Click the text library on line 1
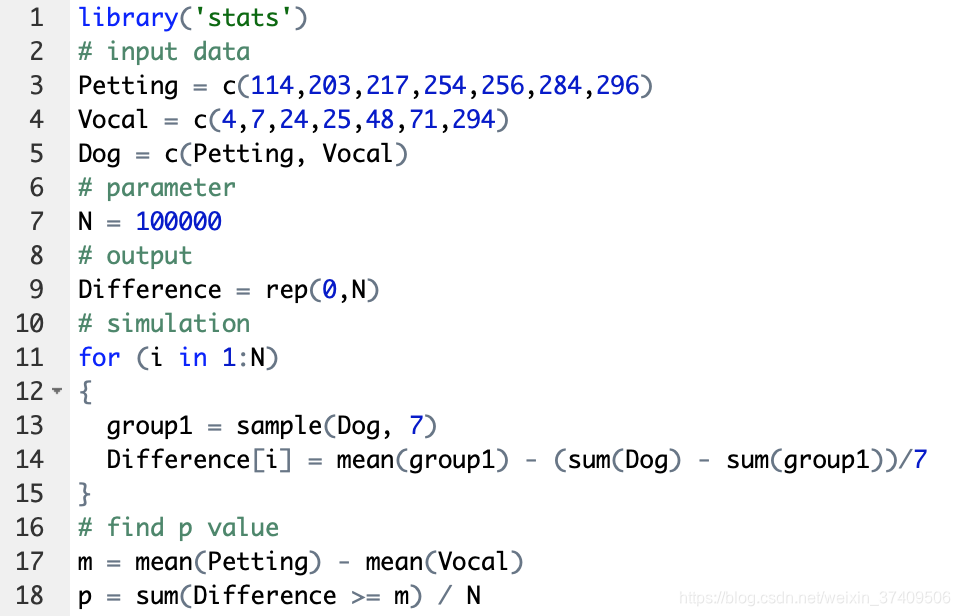This screenshot has width=960, height=616. (128, 18)
